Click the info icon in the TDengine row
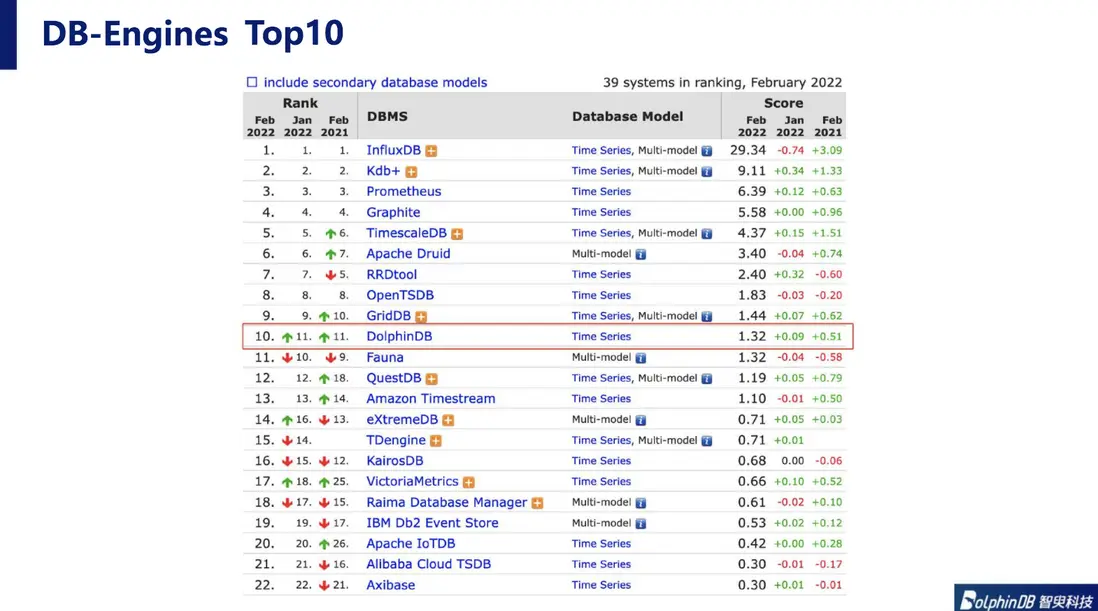1098x611 pixels. 707,441
